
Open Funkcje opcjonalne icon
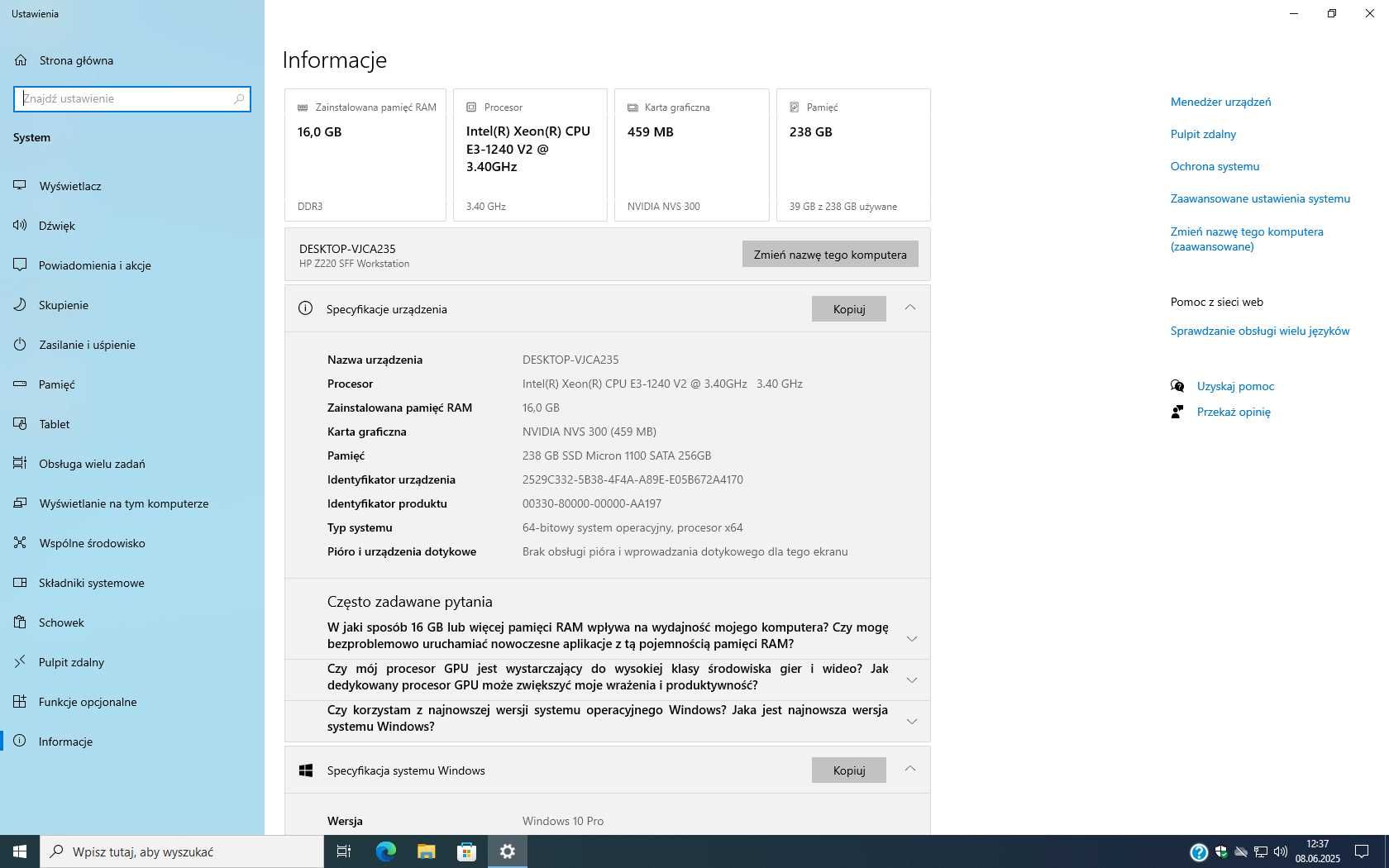point(20,701)
